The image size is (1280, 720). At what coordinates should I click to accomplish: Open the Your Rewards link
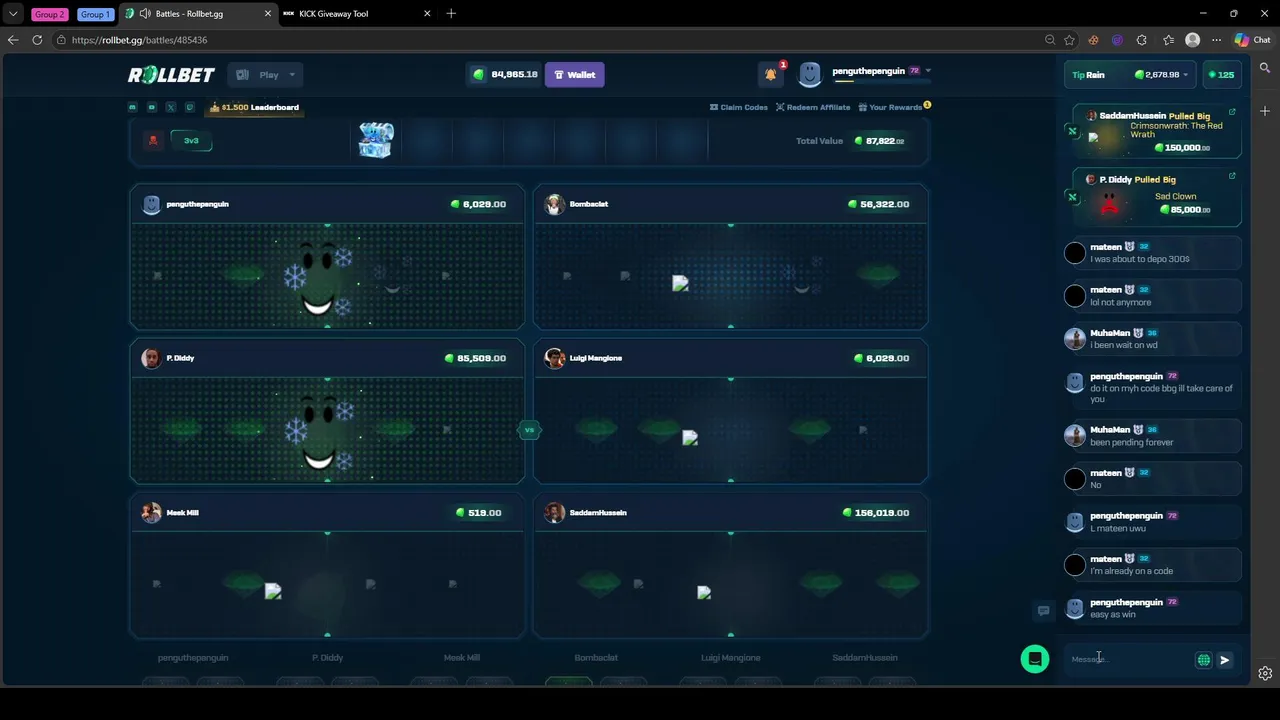pyautogui.click(x=894, y=107)
